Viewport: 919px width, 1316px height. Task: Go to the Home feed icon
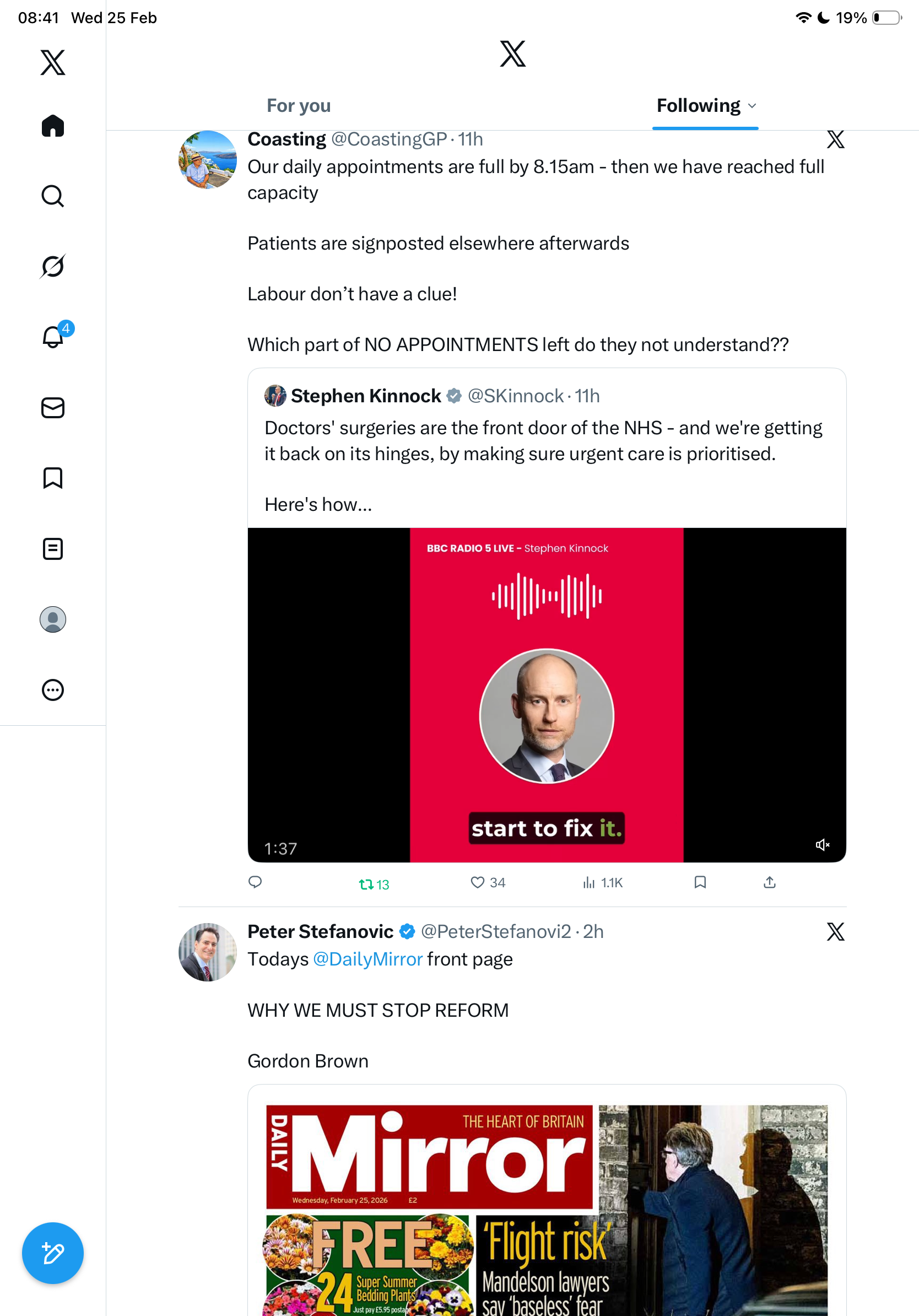click(x=53, y=126)
